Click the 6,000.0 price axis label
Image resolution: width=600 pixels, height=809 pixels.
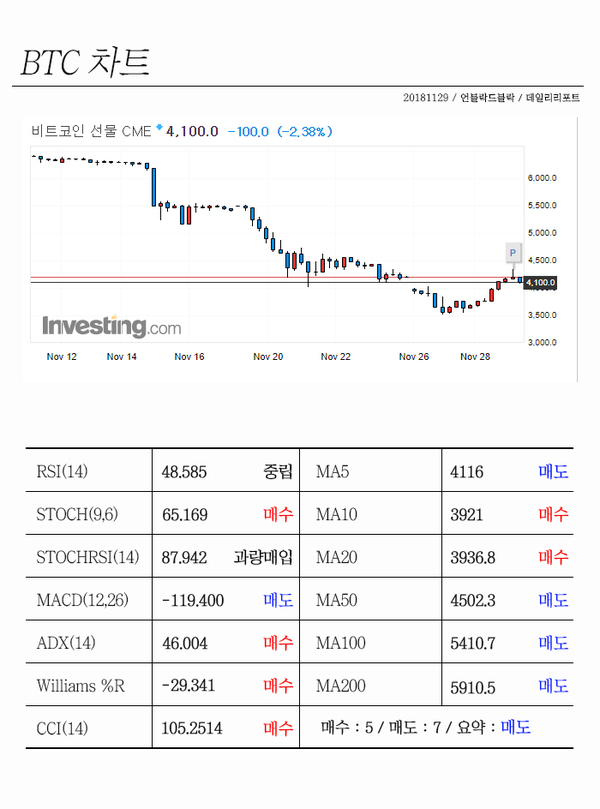pos(542,178)
